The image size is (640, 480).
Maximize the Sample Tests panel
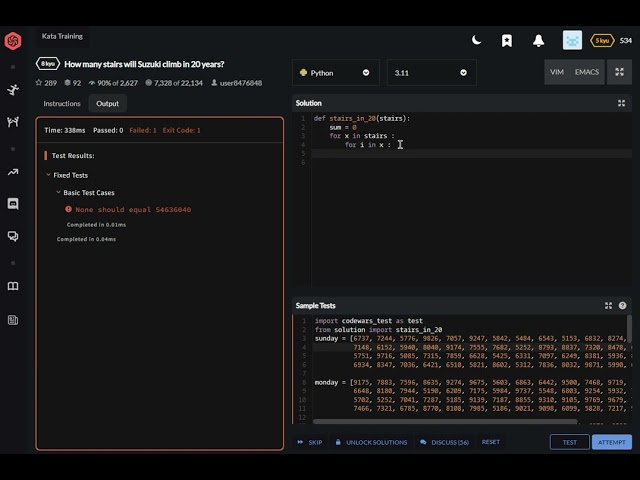click(608, 306)
